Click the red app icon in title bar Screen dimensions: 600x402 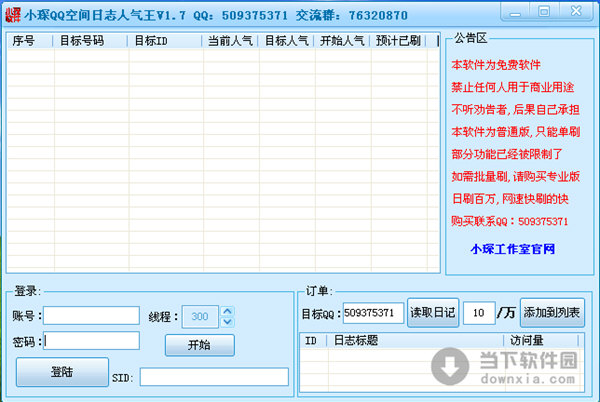pos(13,15)
